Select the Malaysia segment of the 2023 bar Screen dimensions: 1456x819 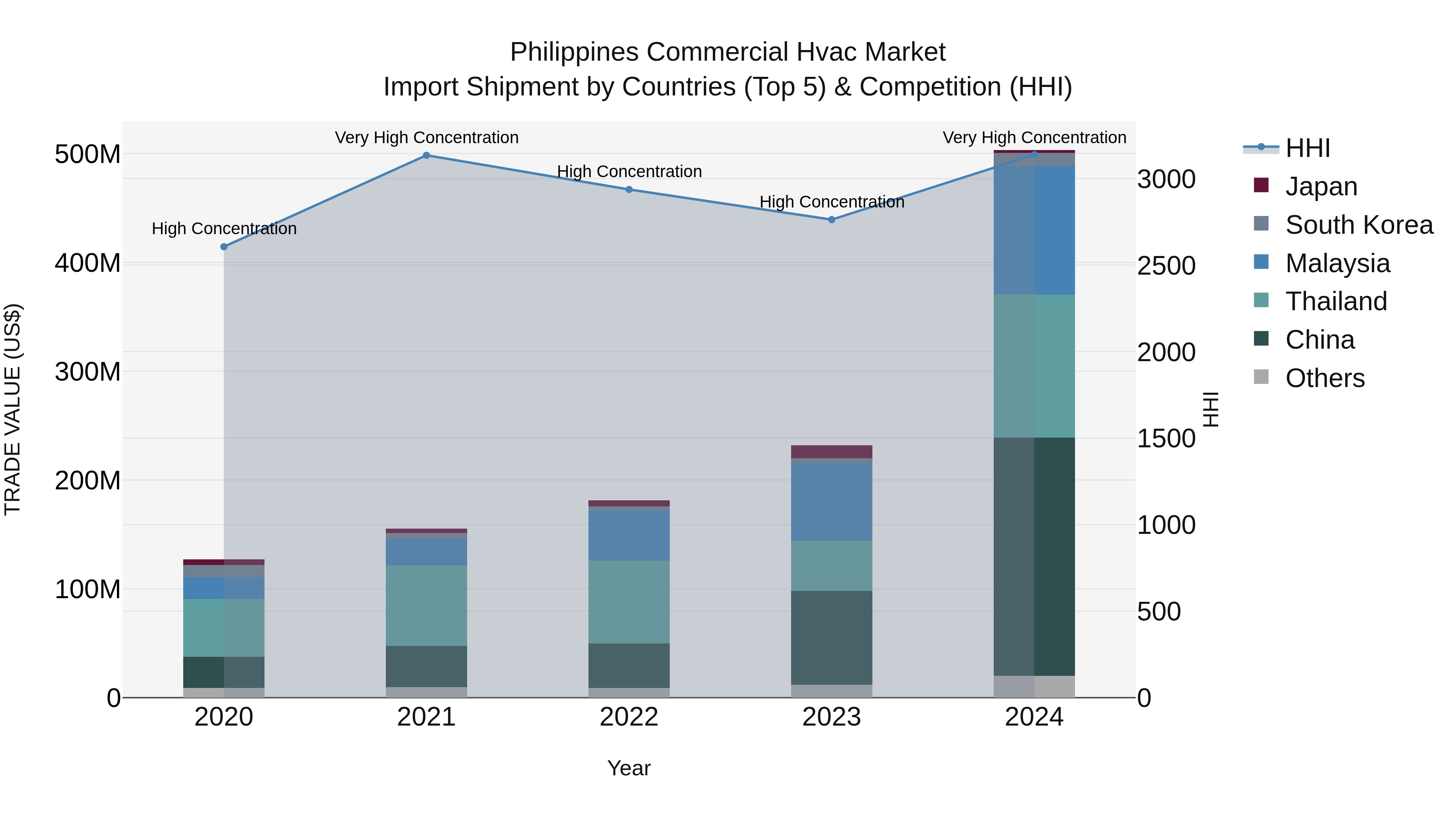(832, 502)
